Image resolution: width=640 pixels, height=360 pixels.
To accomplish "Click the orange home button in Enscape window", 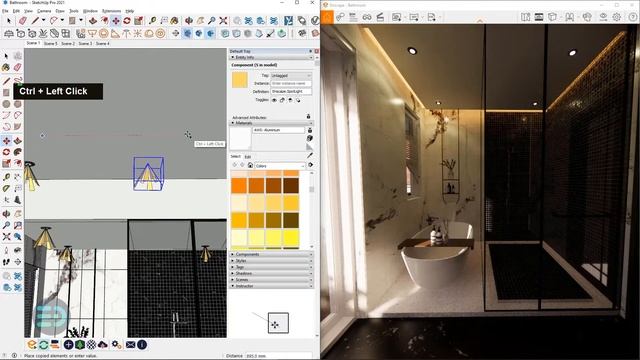I will [327, 17].
